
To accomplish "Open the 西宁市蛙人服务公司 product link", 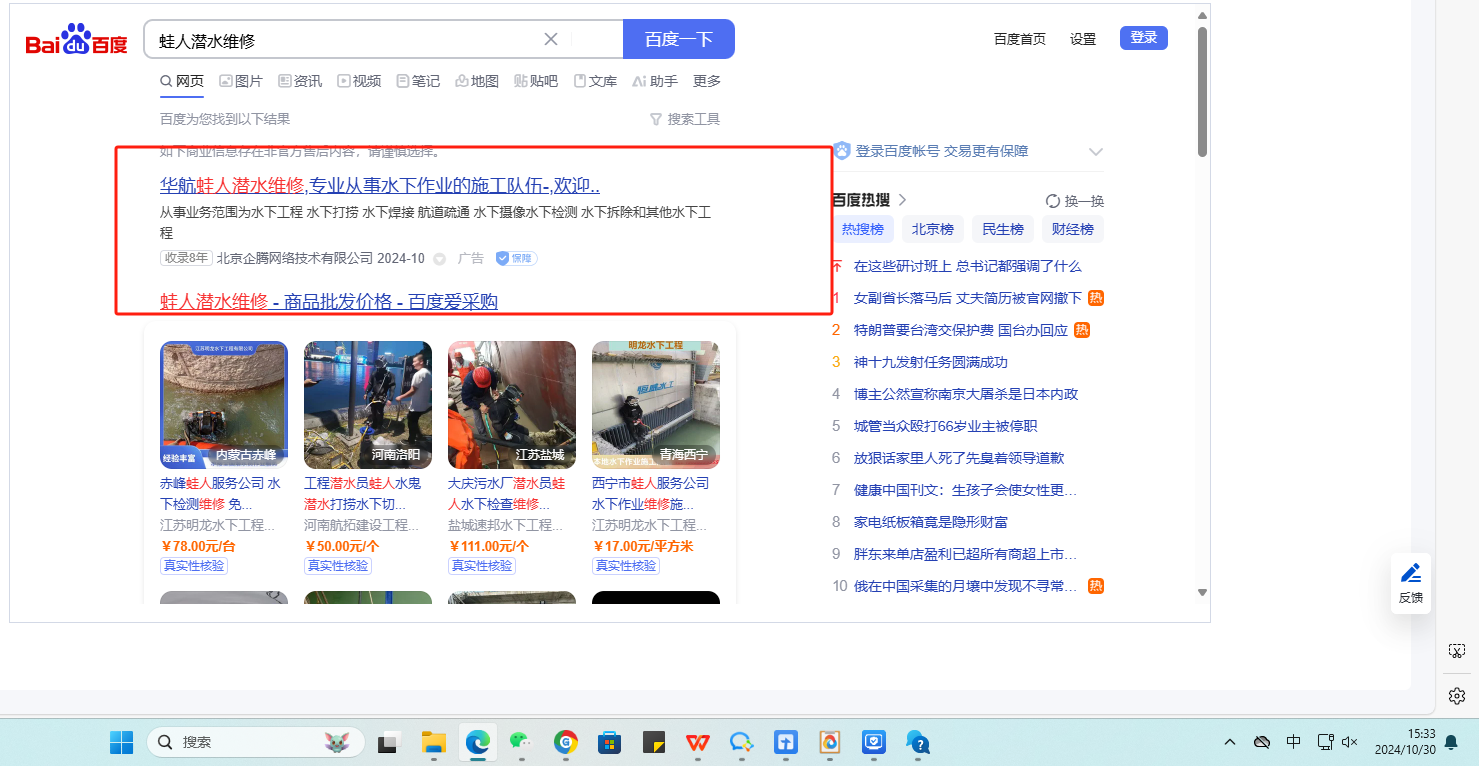I will tap(652, 493).
